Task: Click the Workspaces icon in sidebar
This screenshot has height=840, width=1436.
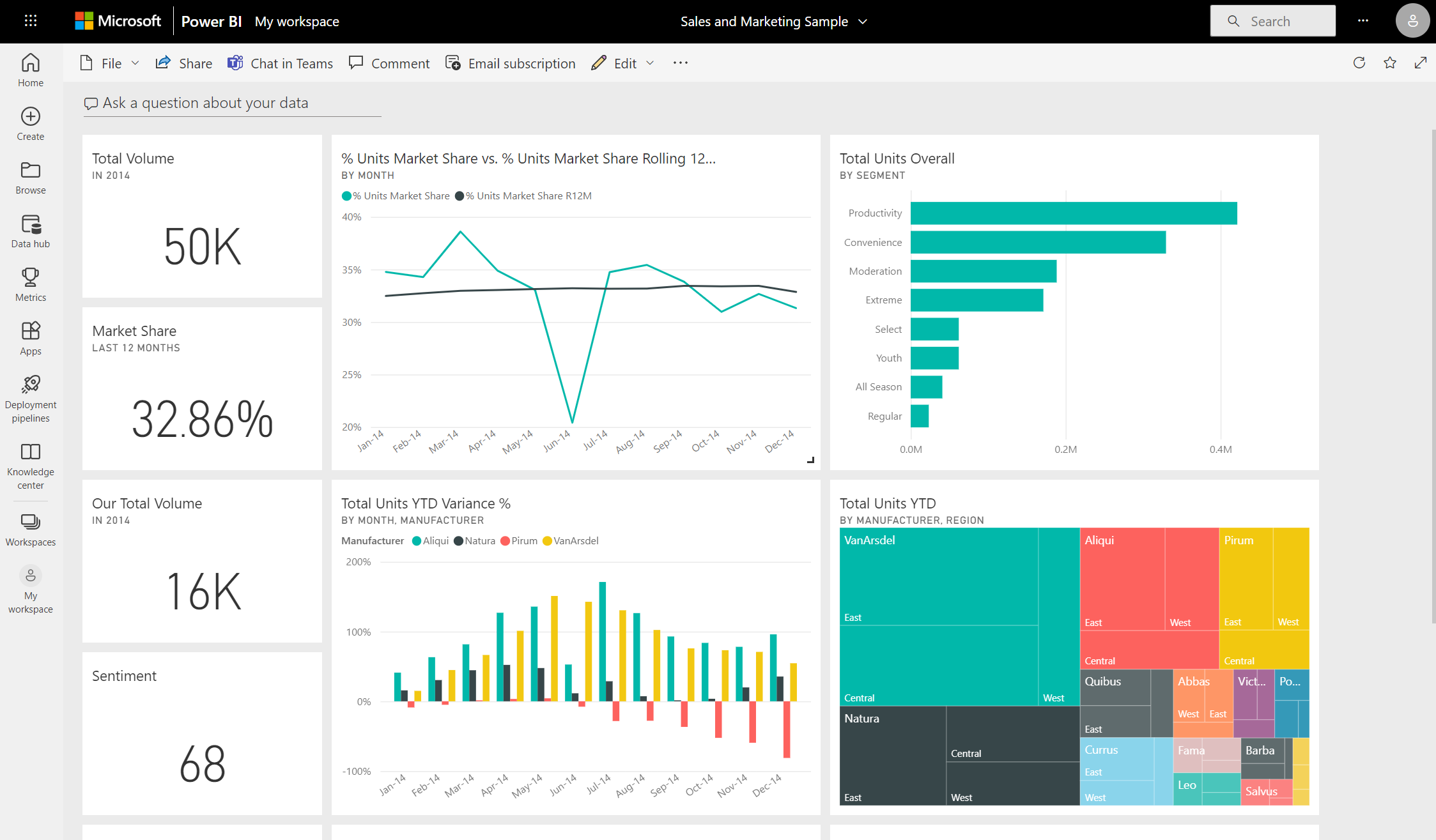Action: [x=31, y=522]
